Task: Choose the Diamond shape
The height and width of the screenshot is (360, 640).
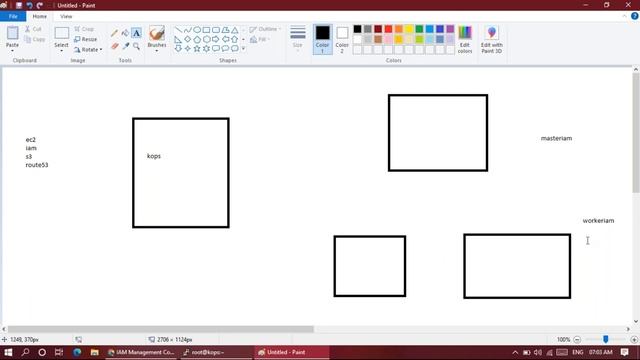Action: (187, 39)
